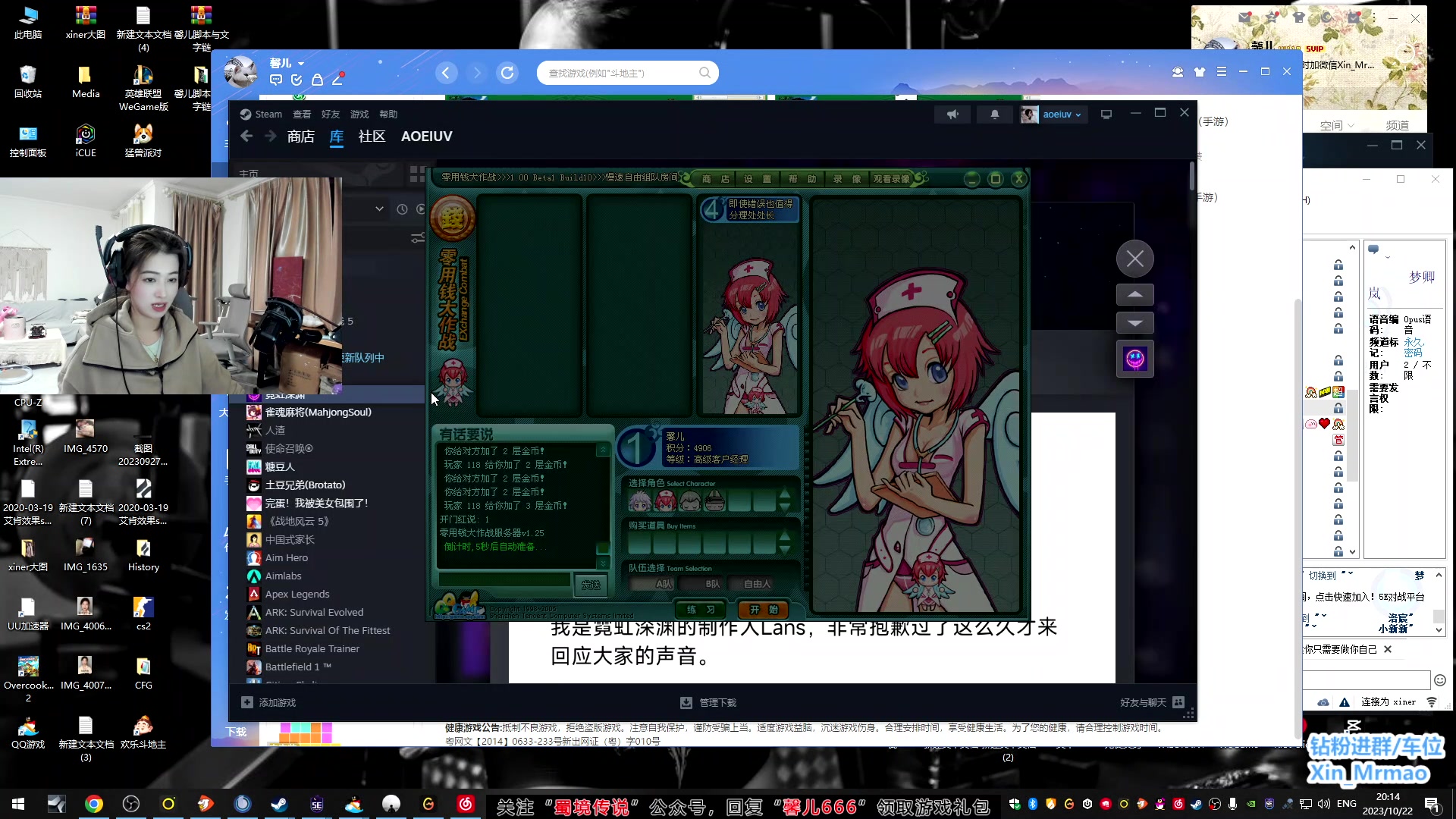The image size is (1456, 819).
Task: Select Aim Hero in Steam library
Action: (287, 558)
